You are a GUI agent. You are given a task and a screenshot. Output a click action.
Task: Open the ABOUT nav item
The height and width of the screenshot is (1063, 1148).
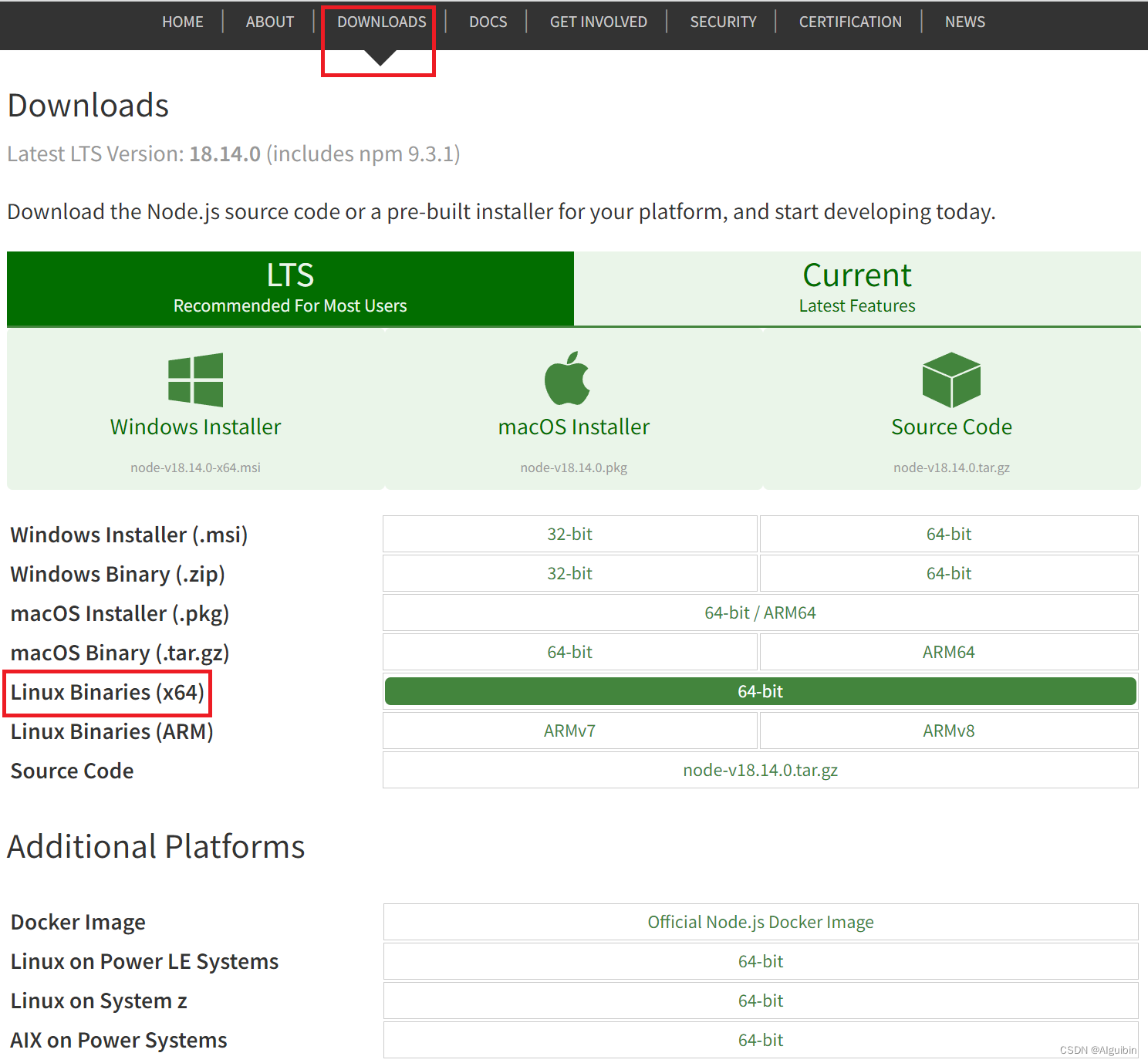270,22
